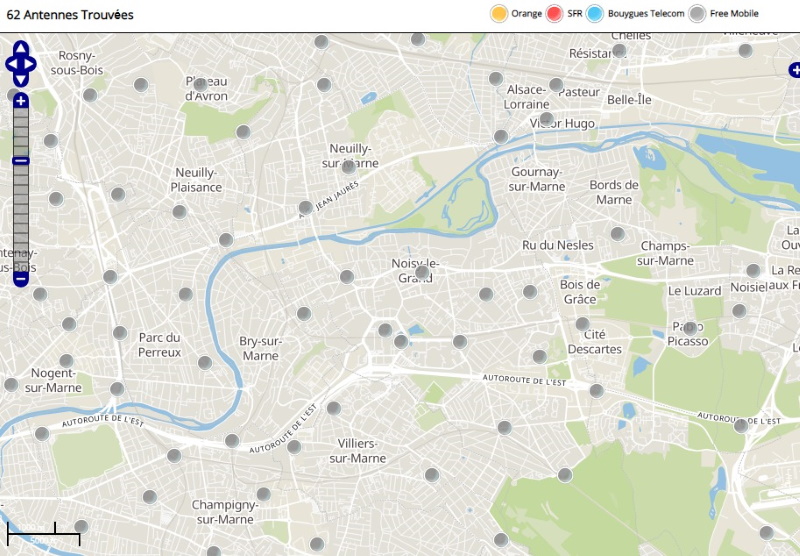The width and height of the screenshot is (800, 556).
Task: Click antenna marker below Villiers-sur-Marne label
Action: (x=432, y=474)
